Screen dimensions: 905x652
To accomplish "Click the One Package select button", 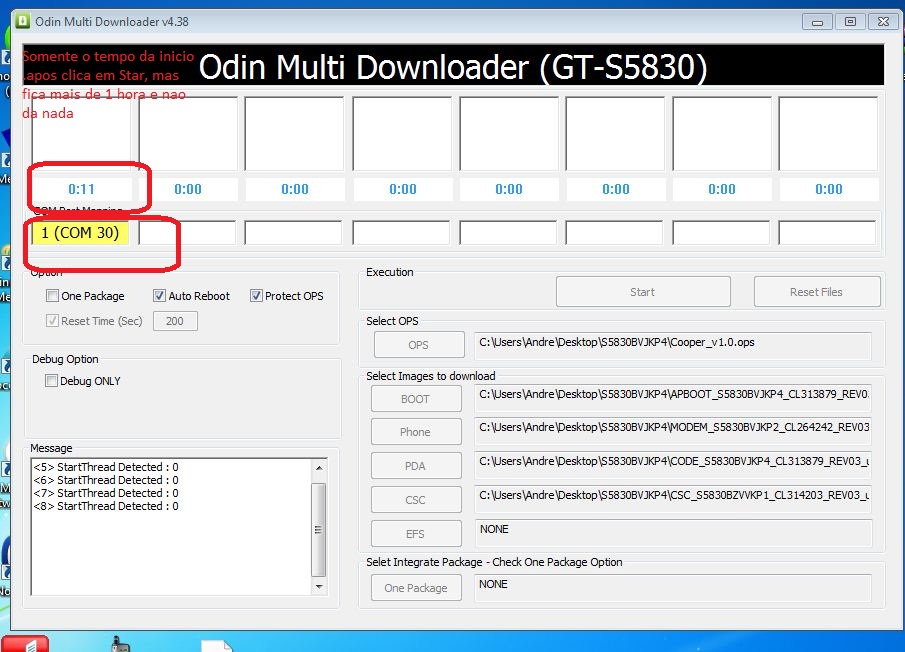I will tap(416, 588).
